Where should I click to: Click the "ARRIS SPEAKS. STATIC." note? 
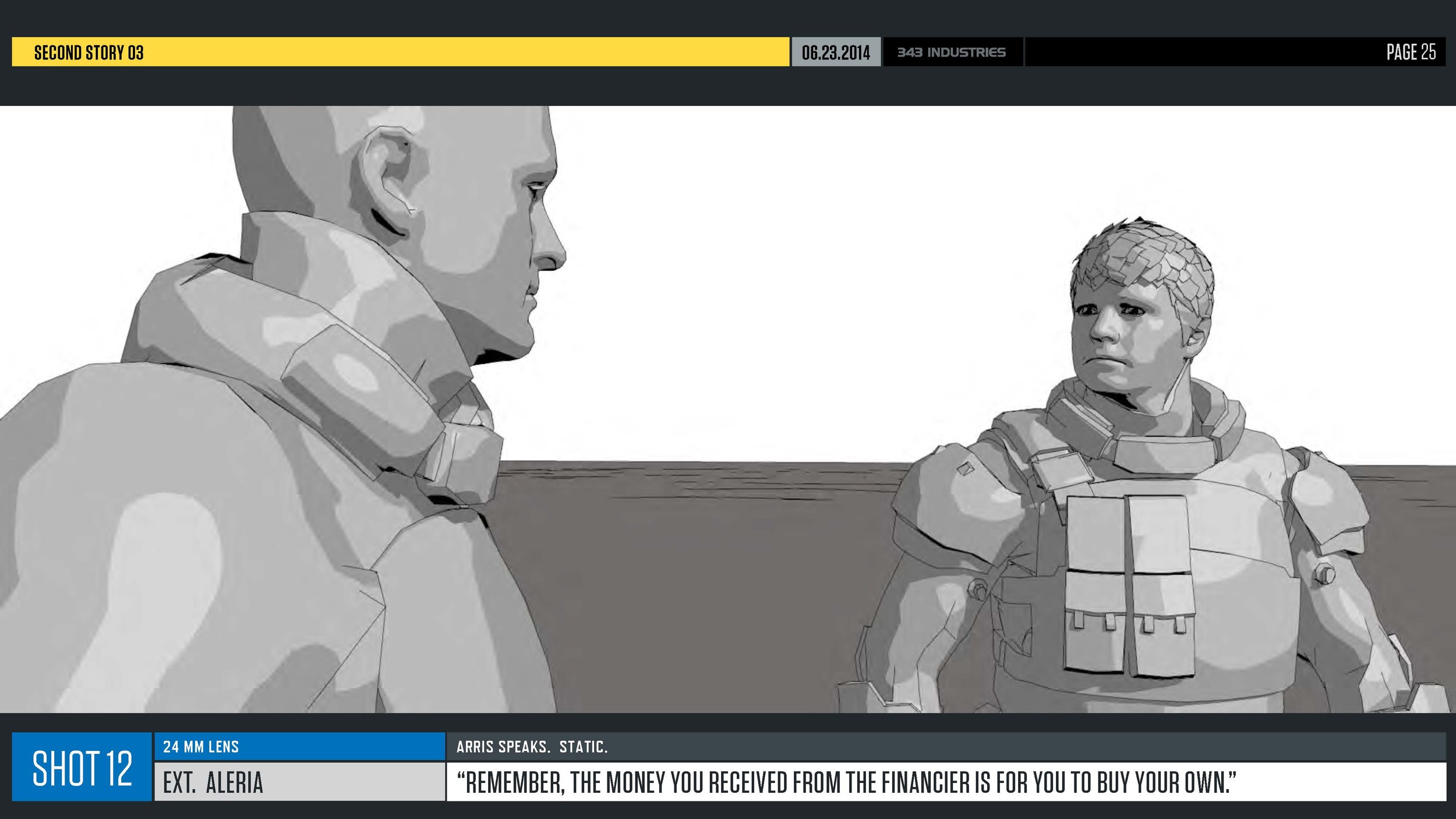(x=532, y=747)
